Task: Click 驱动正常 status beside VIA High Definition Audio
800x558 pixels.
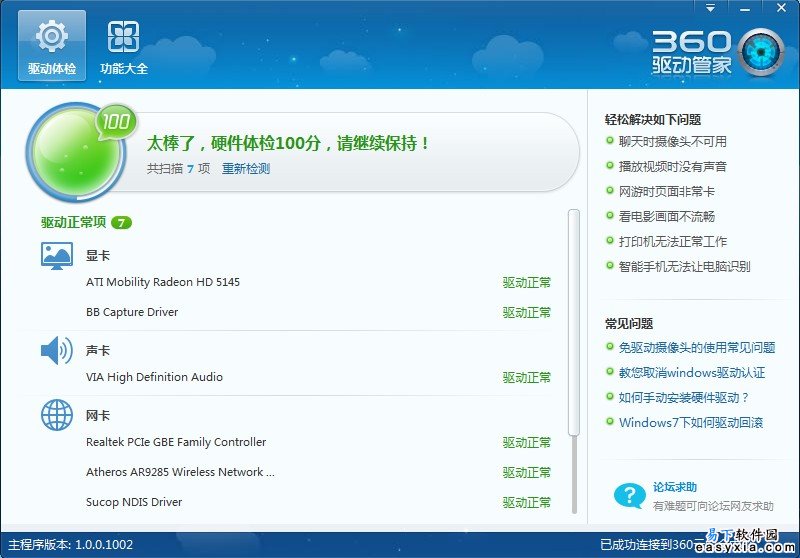Action: pyautogui.click(x=526, y=377)
